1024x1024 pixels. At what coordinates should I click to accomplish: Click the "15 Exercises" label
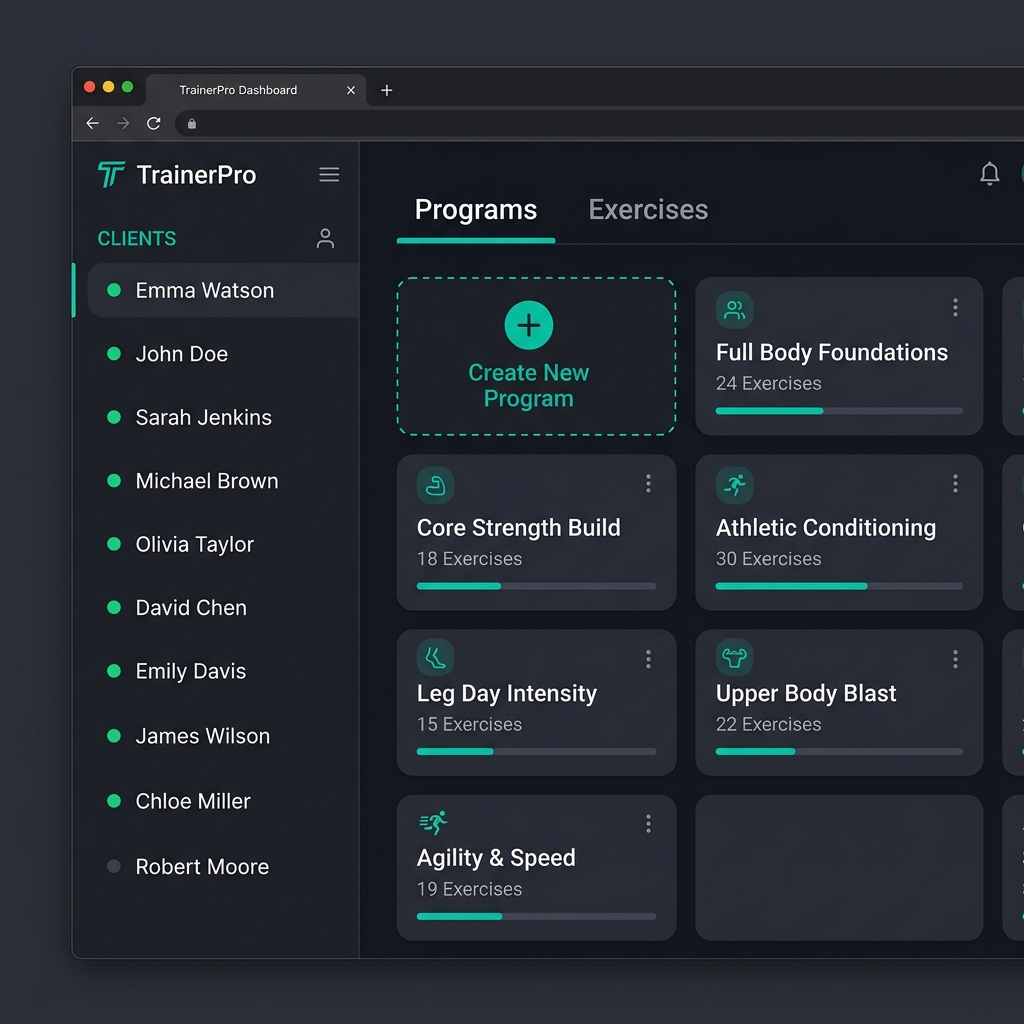(469, 724)
